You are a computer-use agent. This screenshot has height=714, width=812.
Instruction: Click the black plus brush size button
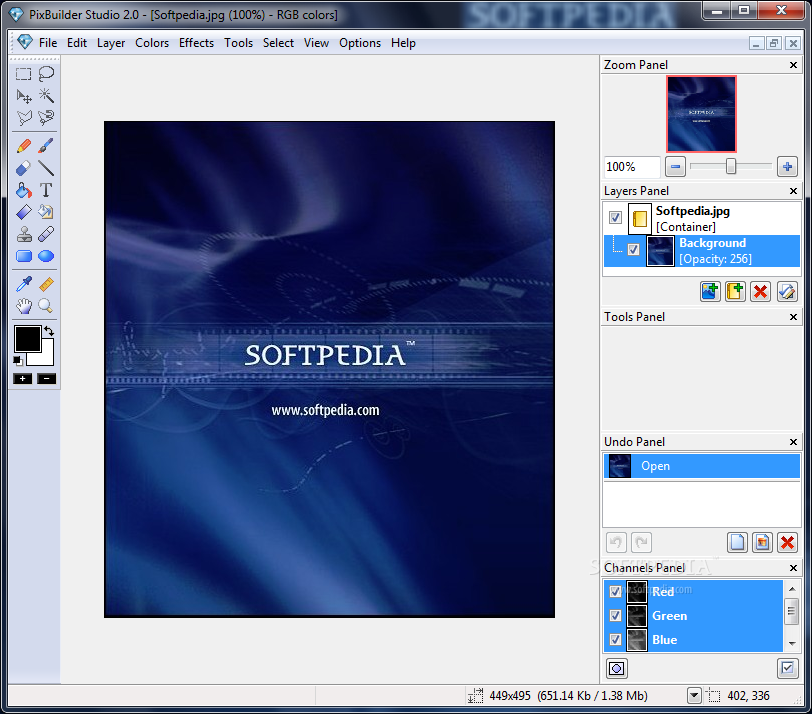(22, 379)
